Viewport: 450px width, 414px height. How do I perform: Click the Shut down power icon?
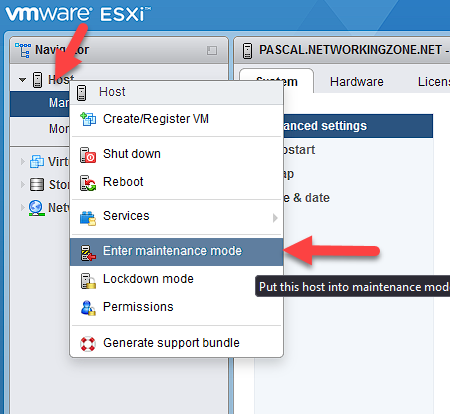tap(88, 155)
